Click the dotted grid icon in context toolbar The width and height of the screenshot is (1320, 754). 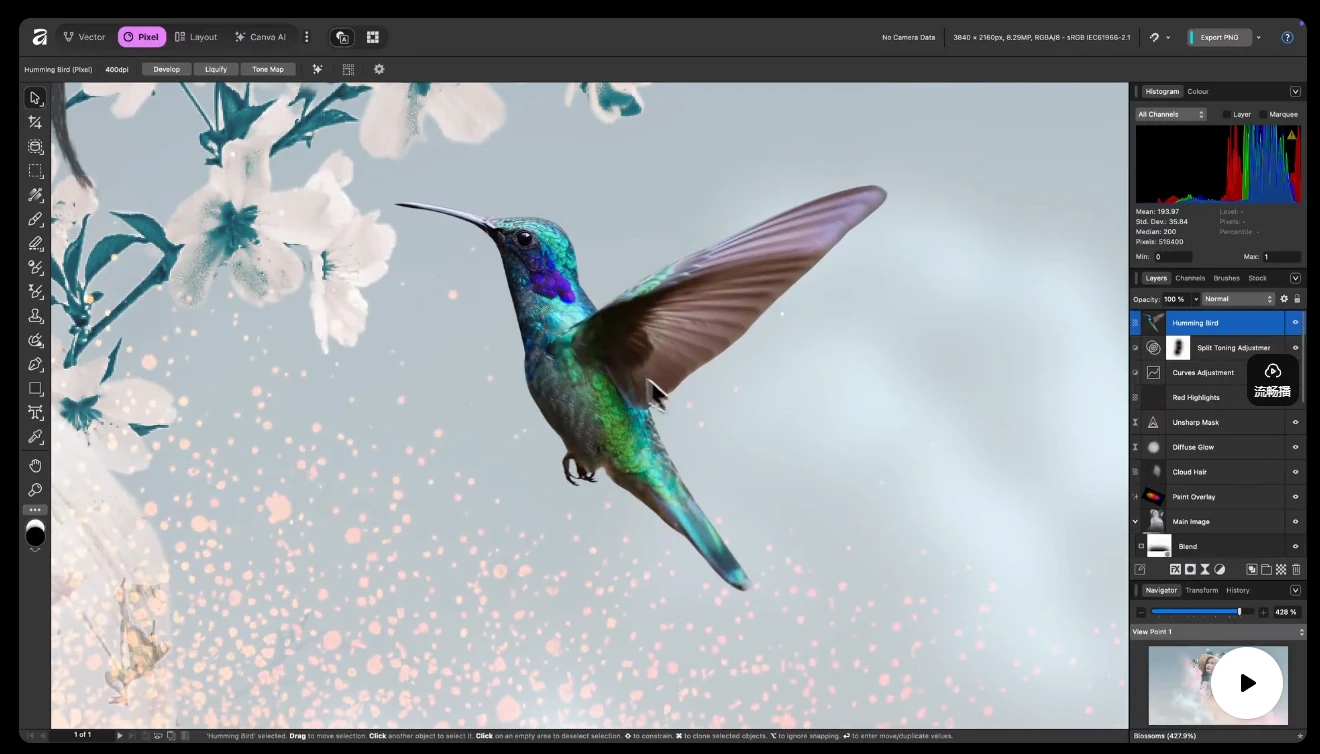348,69
